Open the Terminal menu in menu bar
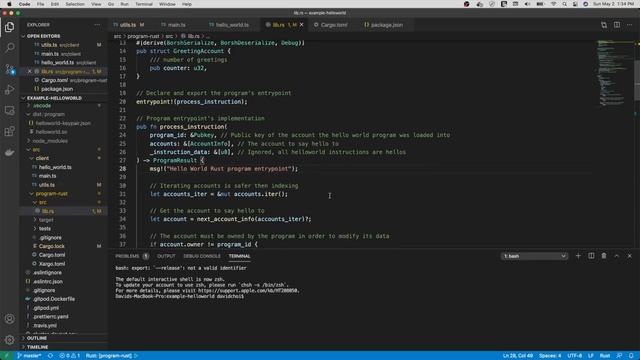 pos(144,4)
